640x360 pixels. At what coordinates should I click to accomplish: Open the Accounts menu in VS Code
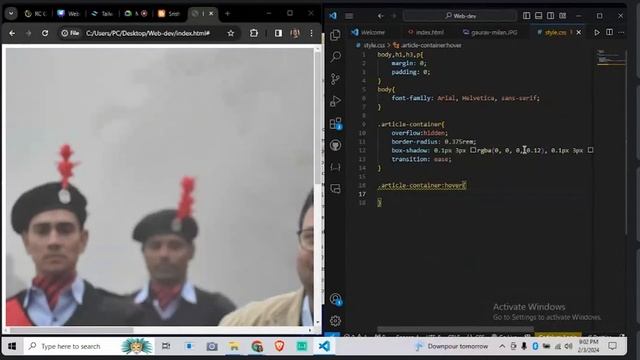[x=336, y=299]
